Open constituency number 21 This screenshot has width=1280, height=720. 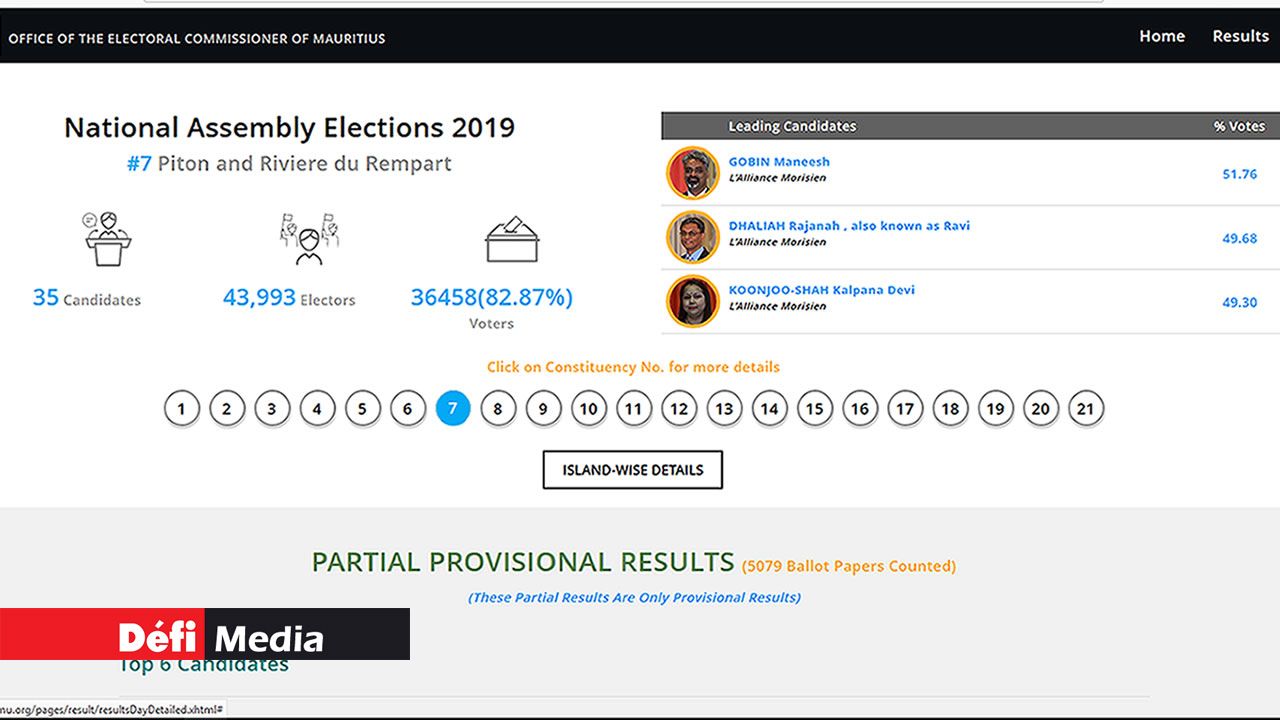coord(1086,408)
